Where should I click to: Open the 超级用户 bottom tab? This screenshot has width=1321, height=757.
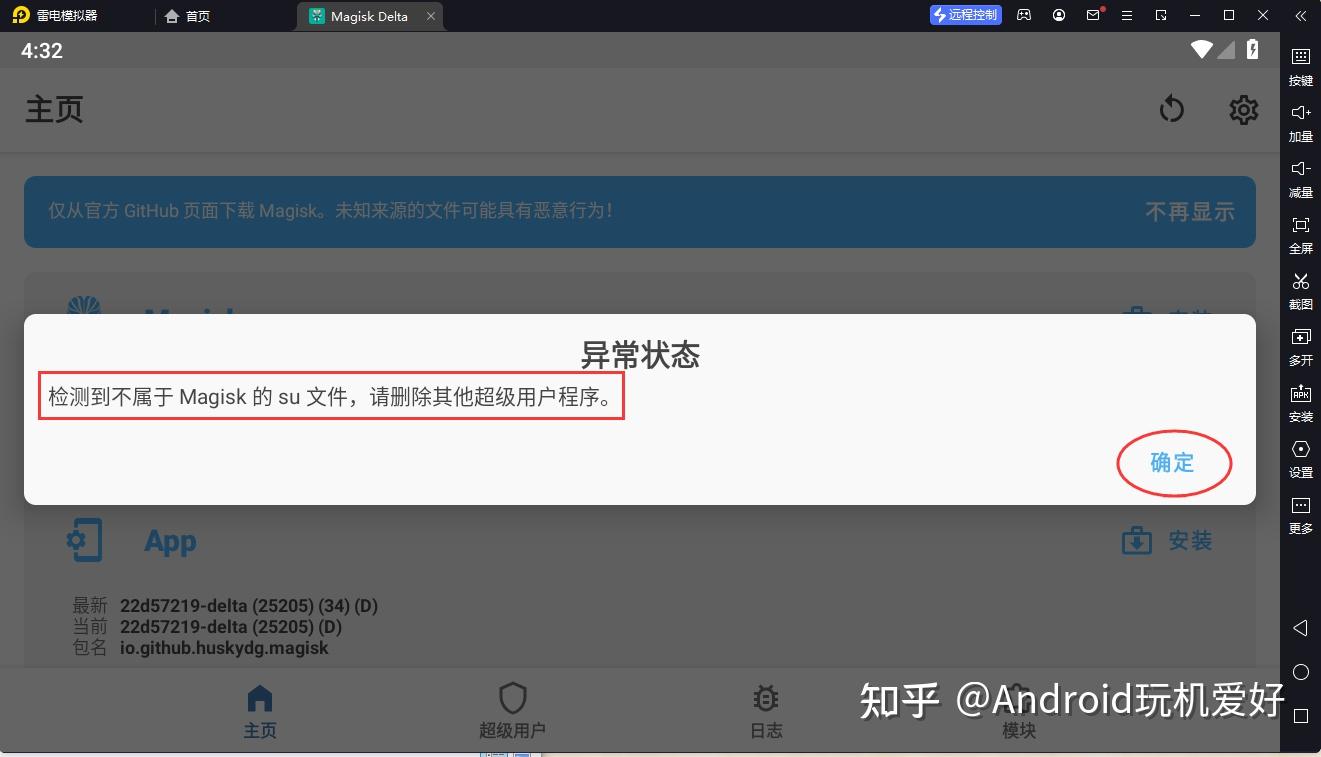[x=512, y=711]
